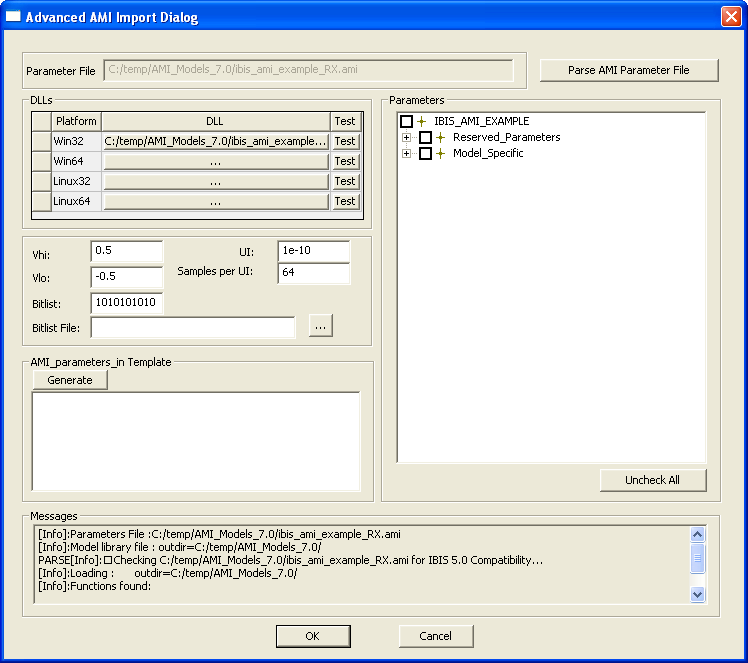Click the Parse AMI Parameter File button
This screenshot has width=748, height=663.
click(x=629, y=70)
